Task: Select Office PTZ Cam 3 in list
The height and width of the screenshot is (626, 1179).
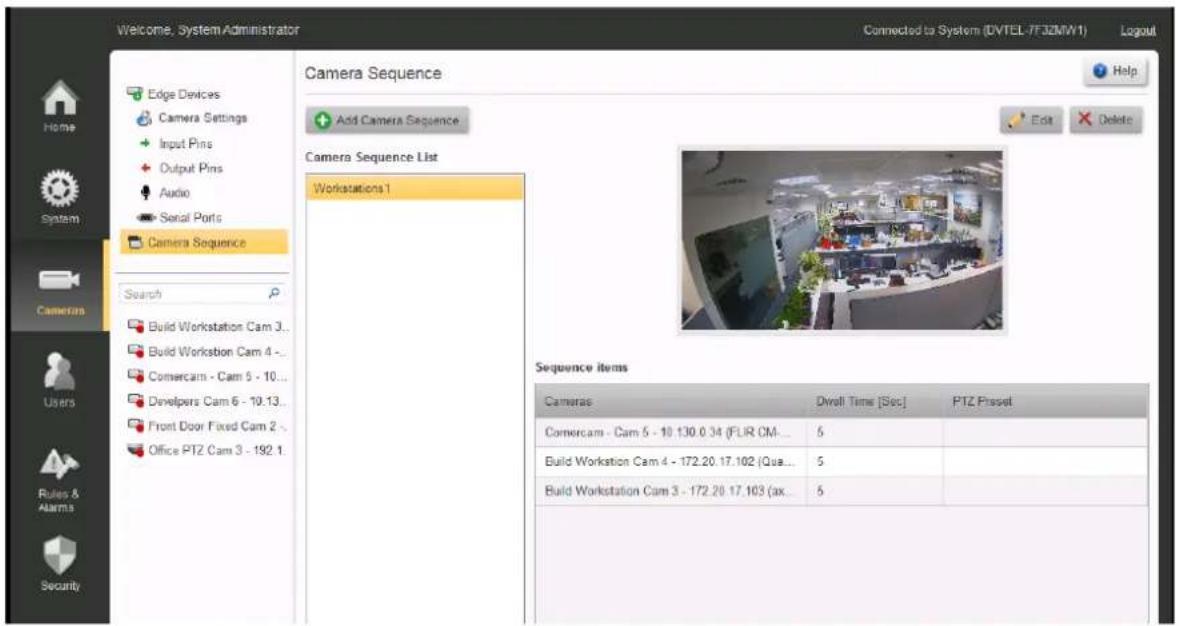Action: point(209,450)
